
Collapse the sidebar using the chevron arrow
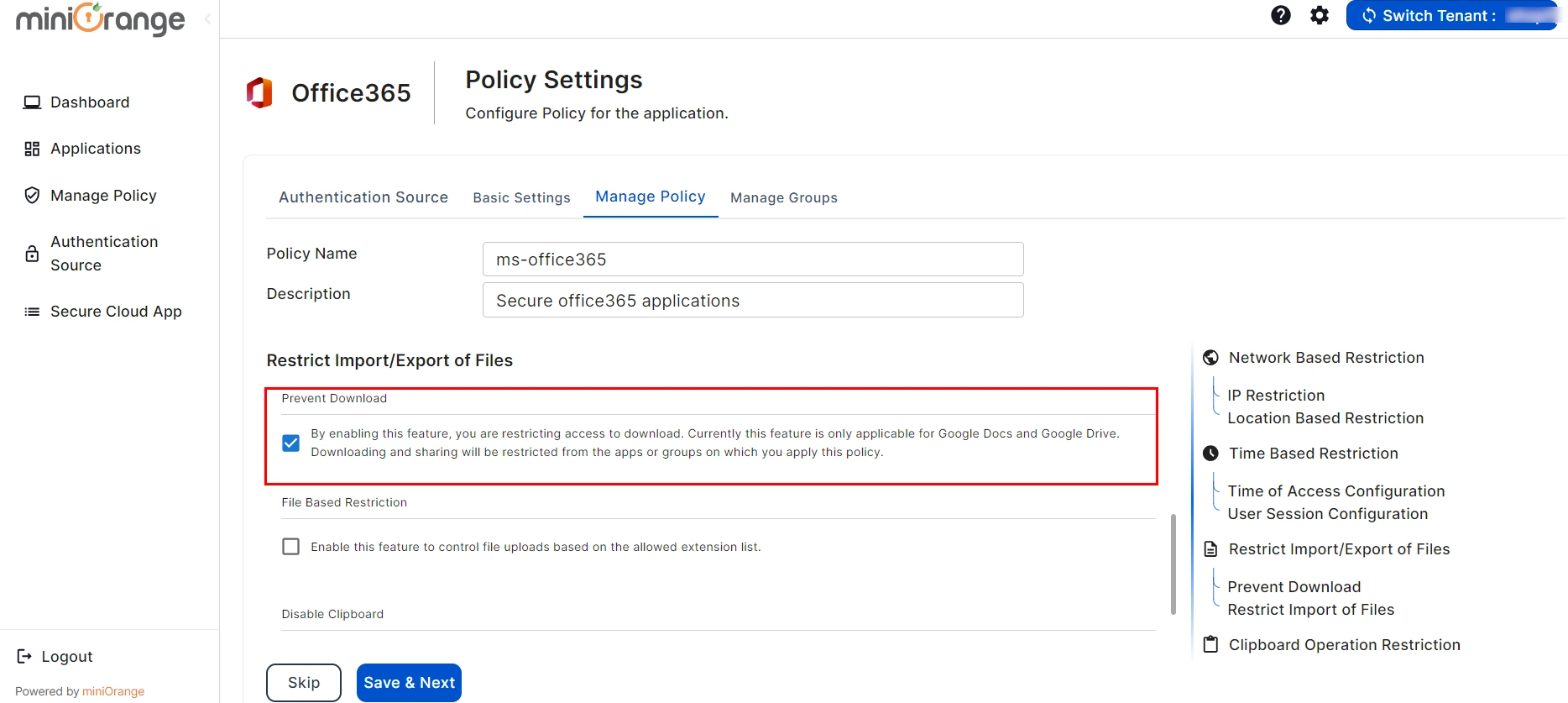point(207,18)
